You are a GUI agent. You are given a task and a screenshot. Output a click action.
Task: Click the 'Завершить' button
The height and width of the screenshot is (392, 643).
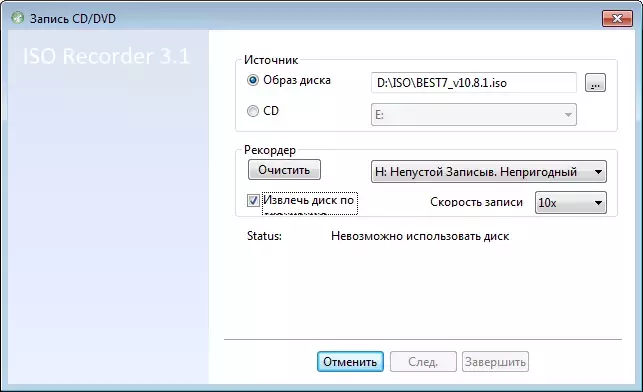point(495,362)
